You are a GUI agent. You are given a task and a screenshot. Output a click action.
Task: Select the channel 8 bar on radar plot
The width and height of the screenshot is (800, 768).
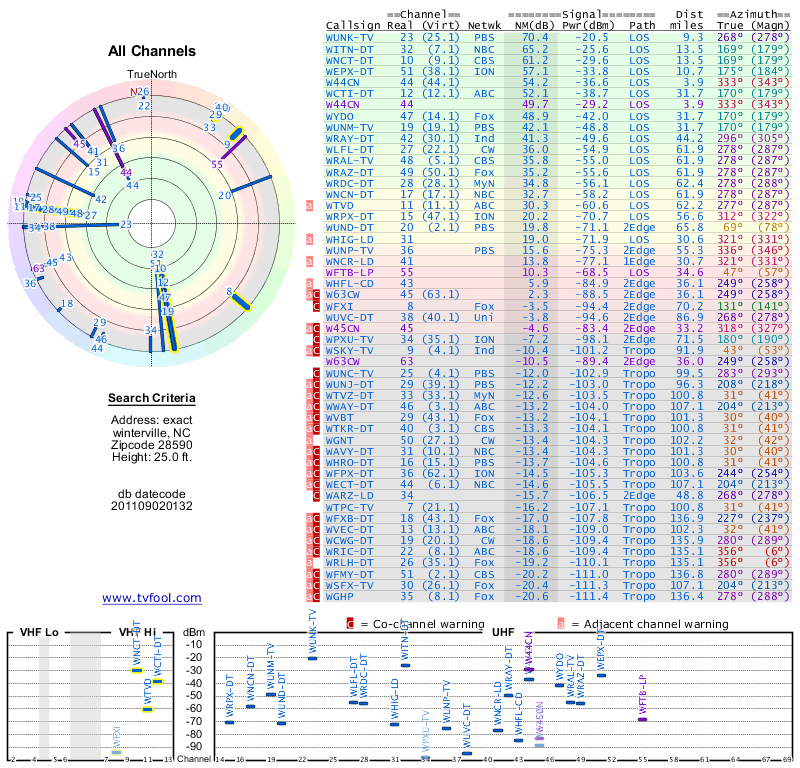(240, 300)
